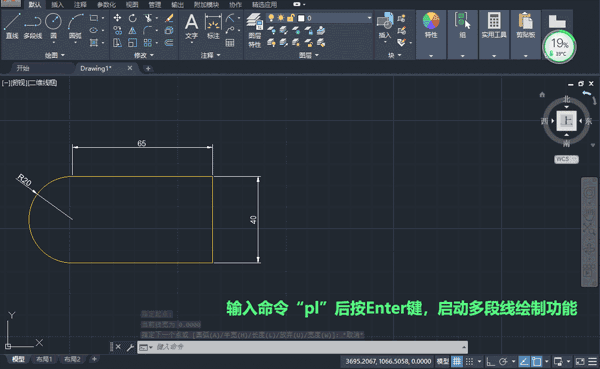Activate the Trim tool
This screenshot has height=369, width=600.
pos(147,18)
